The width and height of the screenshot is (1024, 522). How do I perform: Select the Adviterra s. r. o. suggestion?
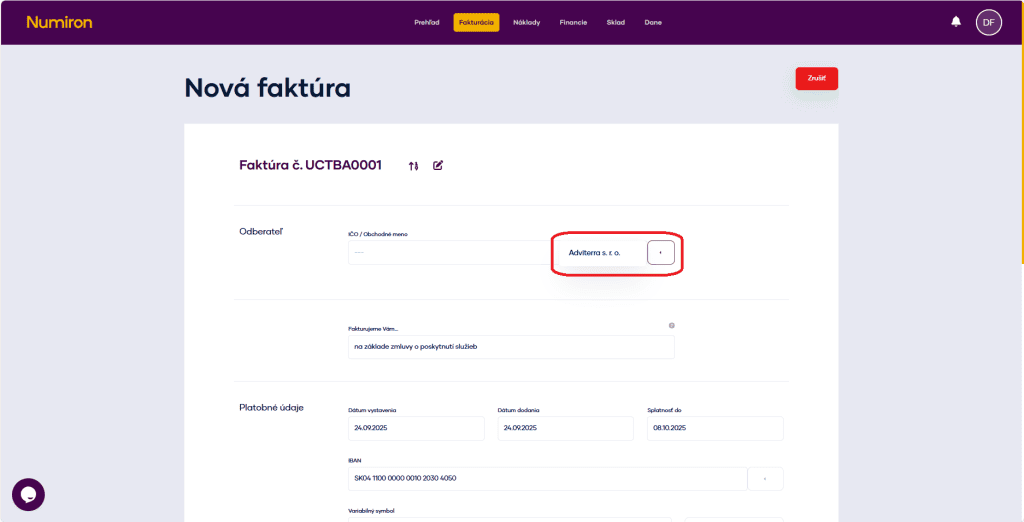[594, 252]
